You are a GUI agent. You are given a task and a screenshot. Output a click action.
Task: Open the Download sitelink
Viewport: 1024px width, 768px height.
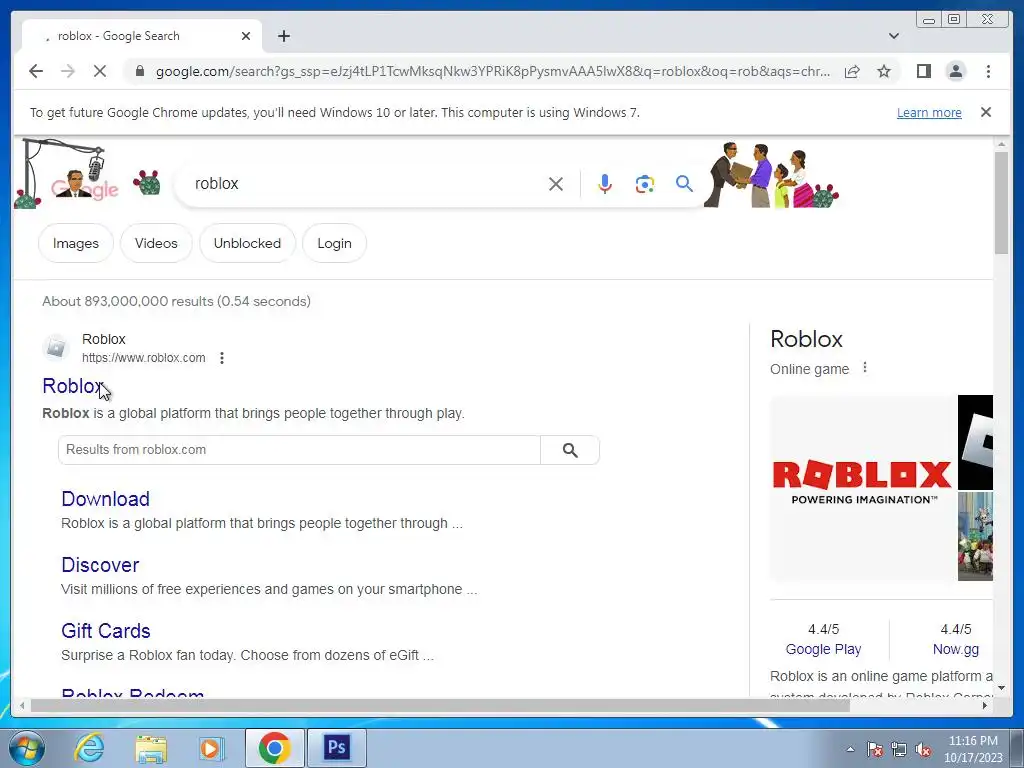(106, 499)
